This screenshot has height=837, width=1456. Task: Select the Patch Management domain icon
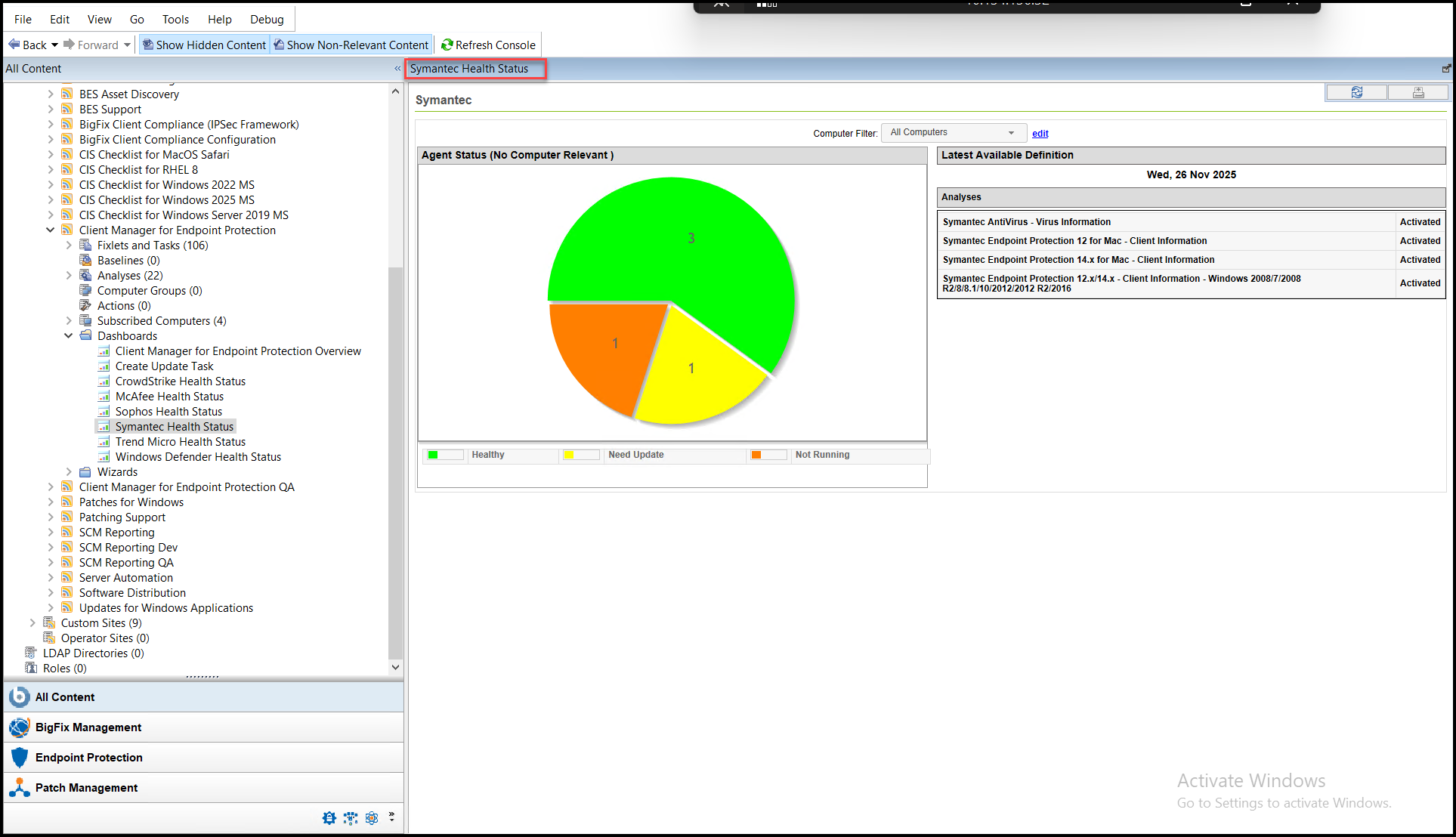(x=20, y=787)
